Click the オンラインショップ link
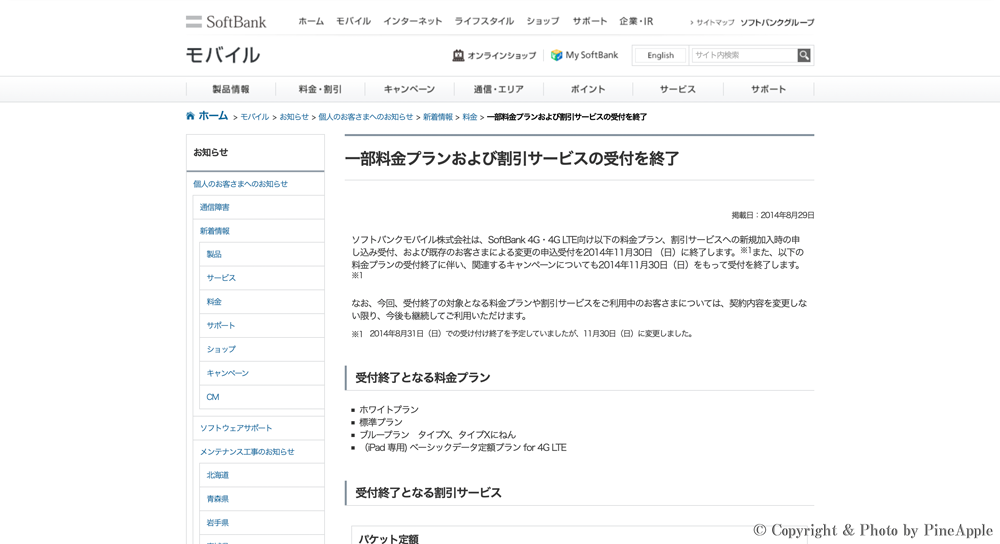Screen dimensions: 1000x544 (x=501, y=55)
